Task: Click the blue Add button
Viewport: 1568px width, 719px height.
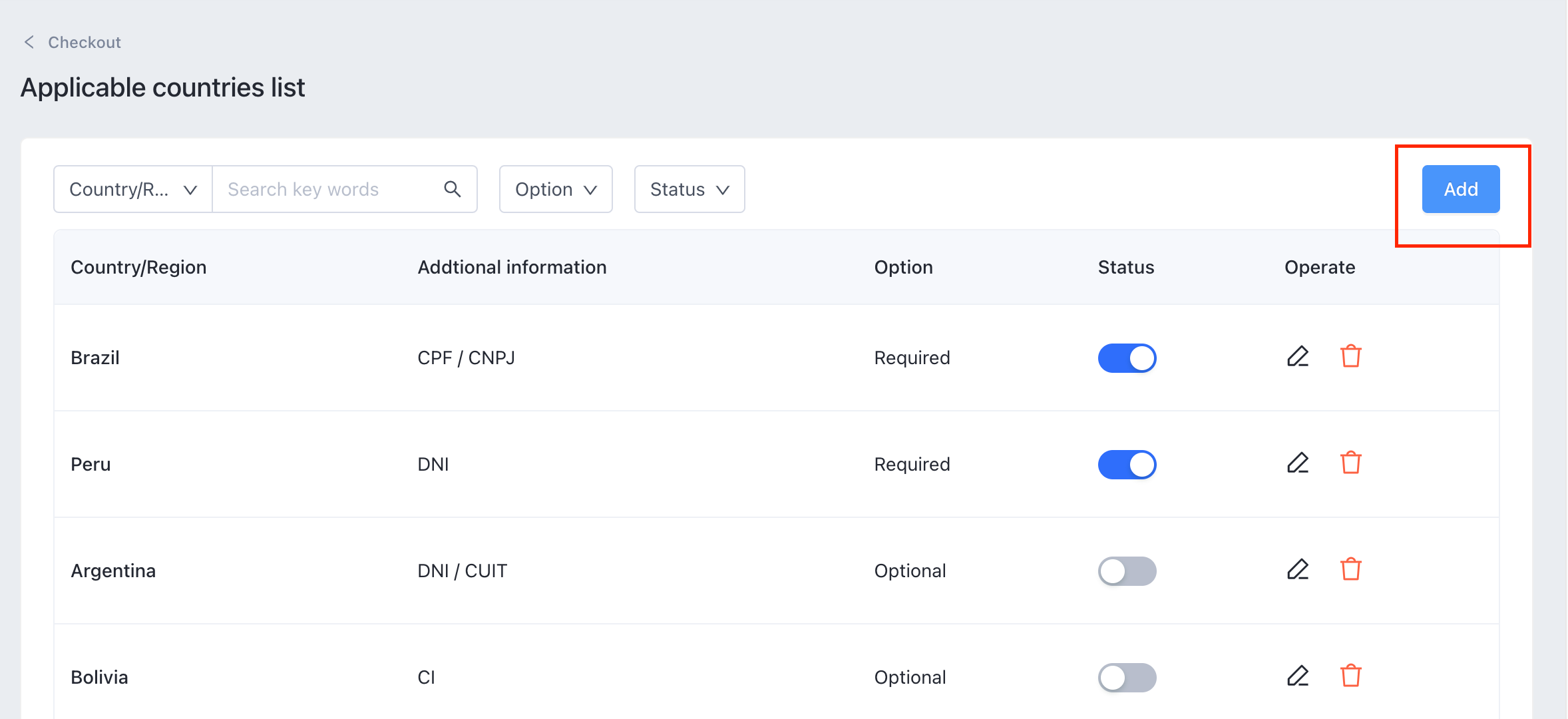Action: (x=1460, y=190)
